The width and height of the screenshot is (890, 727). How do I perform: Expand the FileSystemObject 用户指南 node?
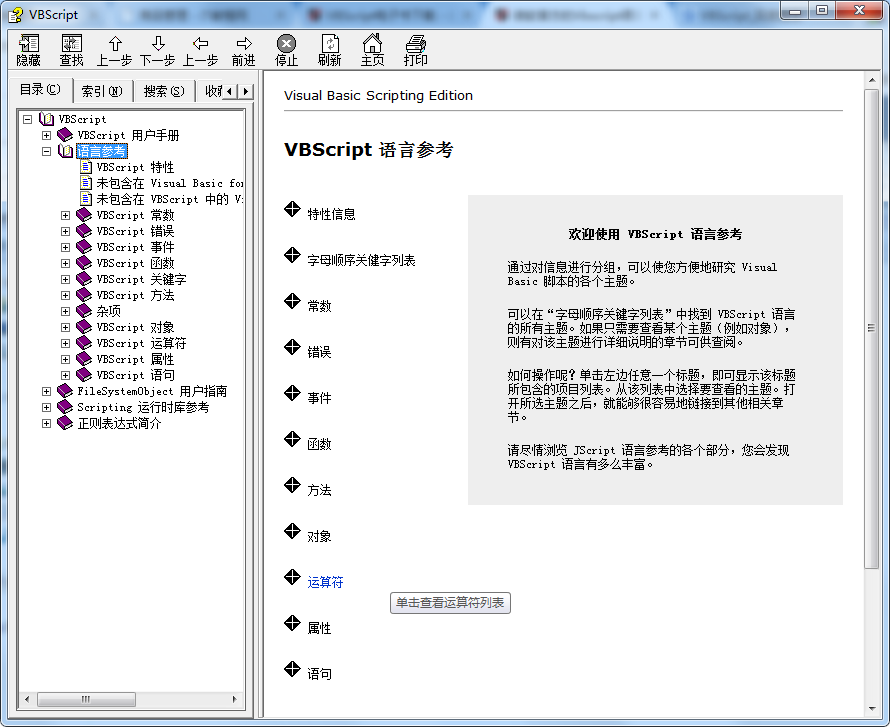coord(47,390)
